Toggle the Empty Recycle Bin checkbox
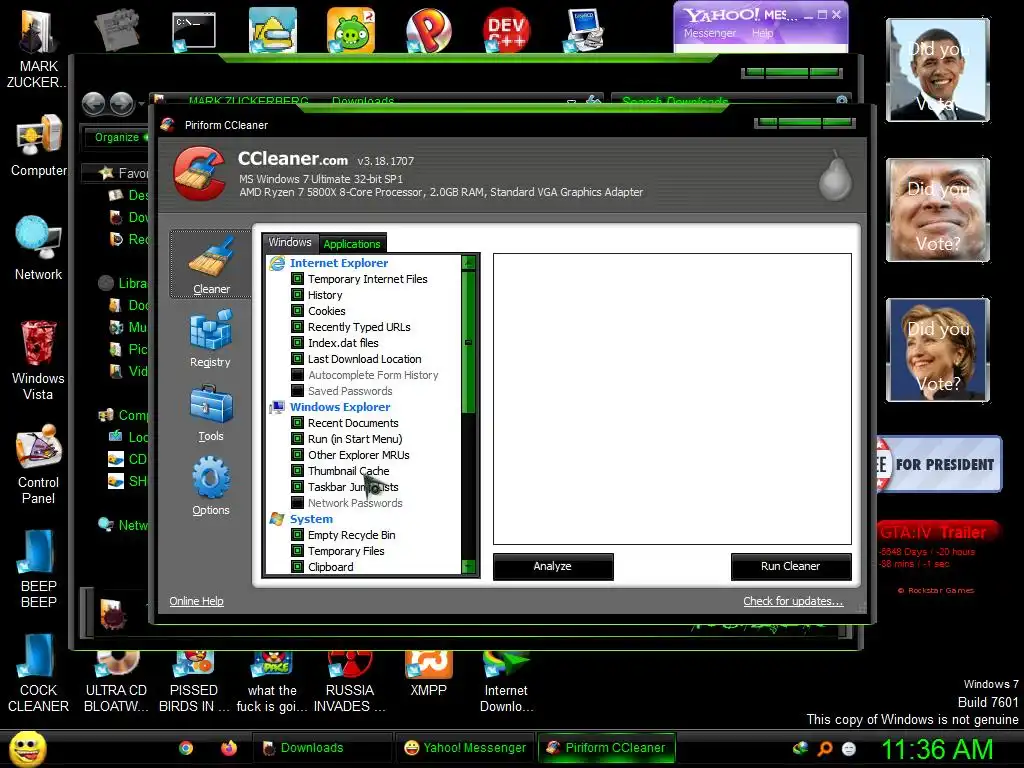Image resolution: width=1024 pixels, height=768 pixels. click(x=297, y=535)
